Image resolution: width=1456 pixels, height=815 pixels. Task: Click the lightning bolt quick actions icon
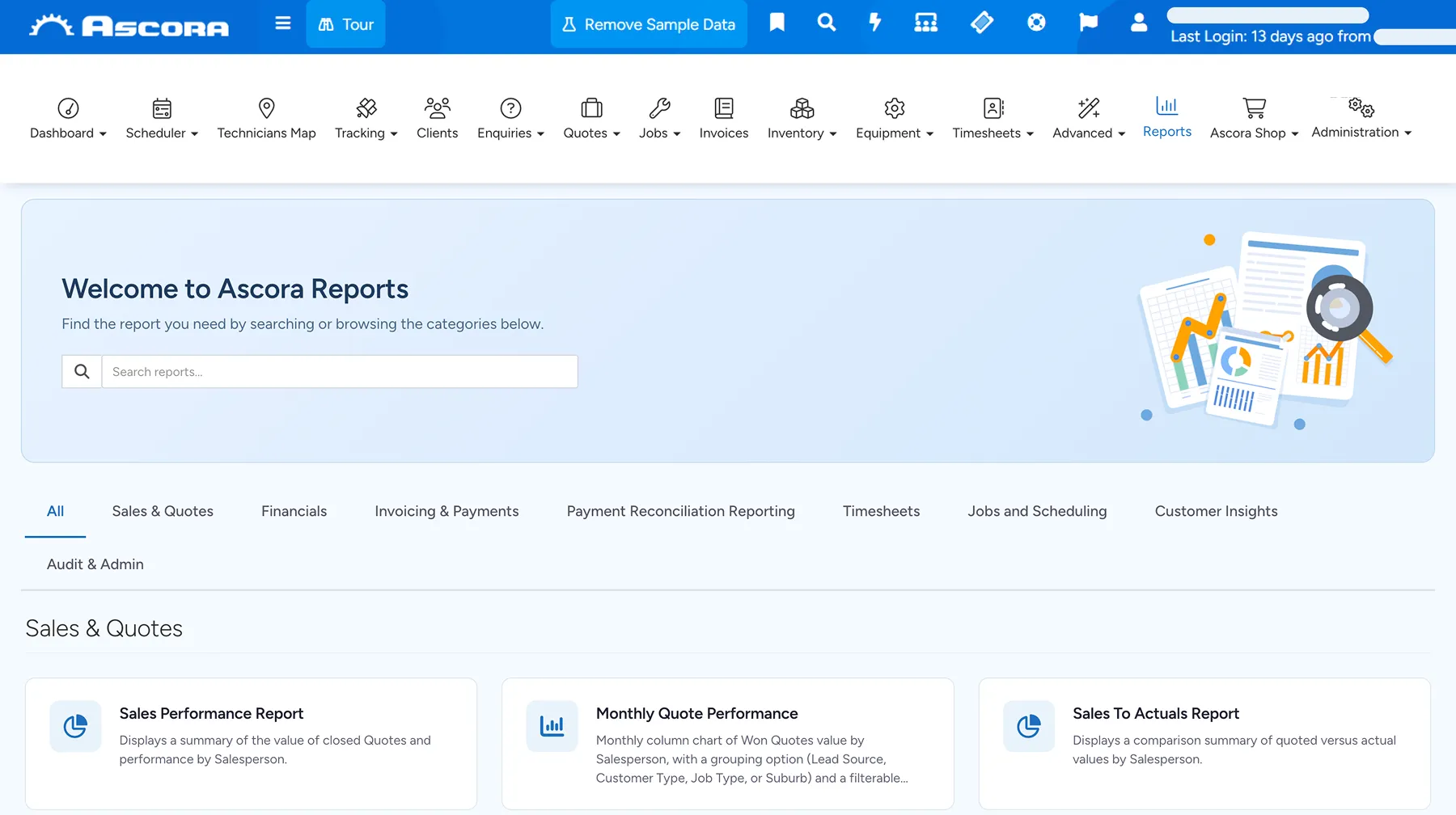pos(874,23)
